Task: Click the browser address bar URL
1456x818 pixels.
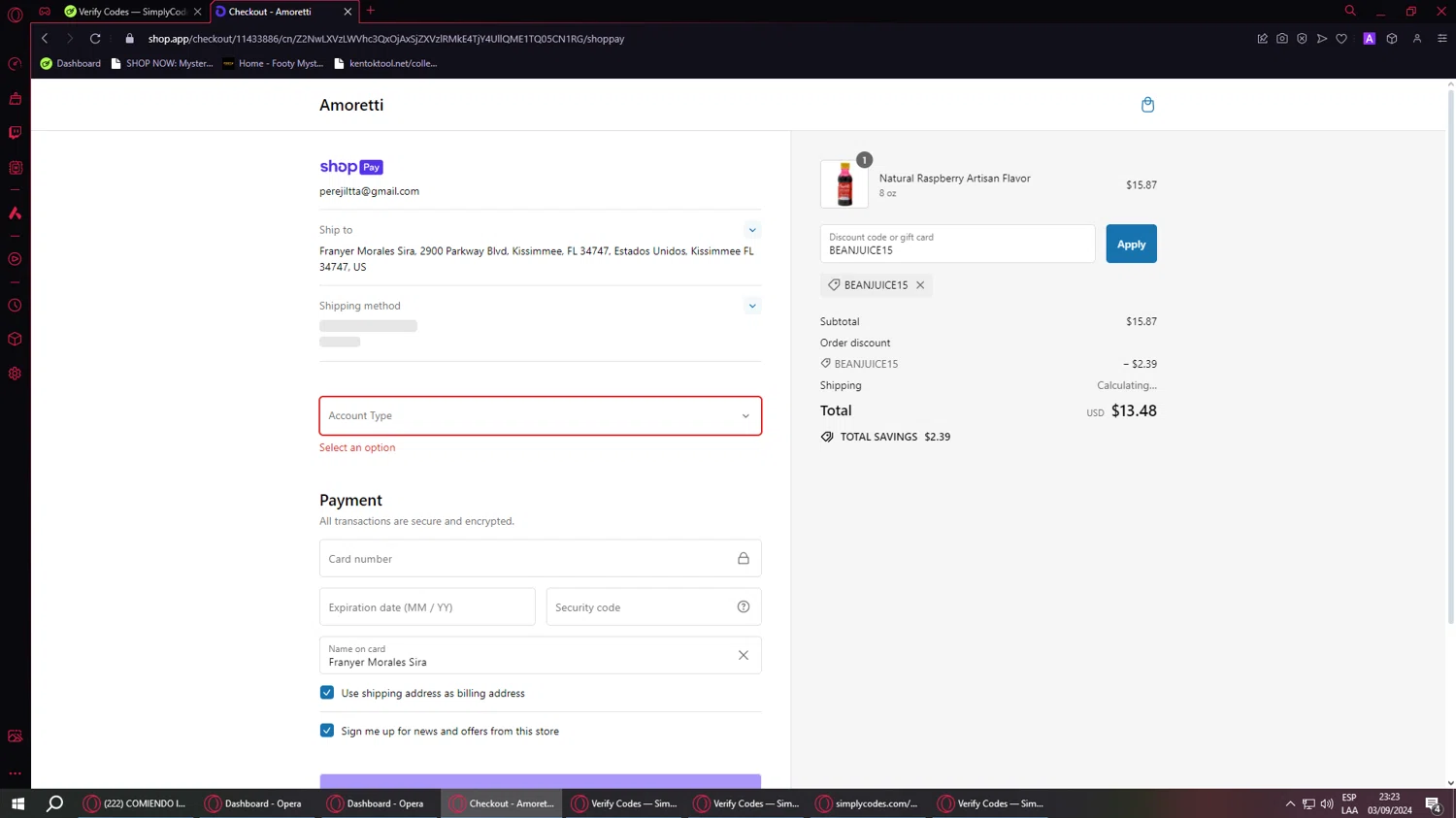Action: [x=386, y=39]
